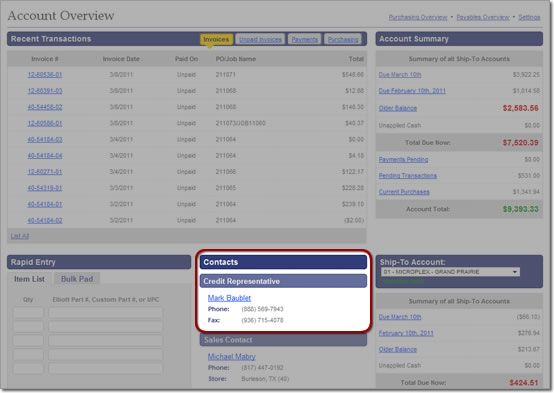Switch to the Payments tab
Image resolution: width=554 pixels, height=393 pixels.
point(305,39)
